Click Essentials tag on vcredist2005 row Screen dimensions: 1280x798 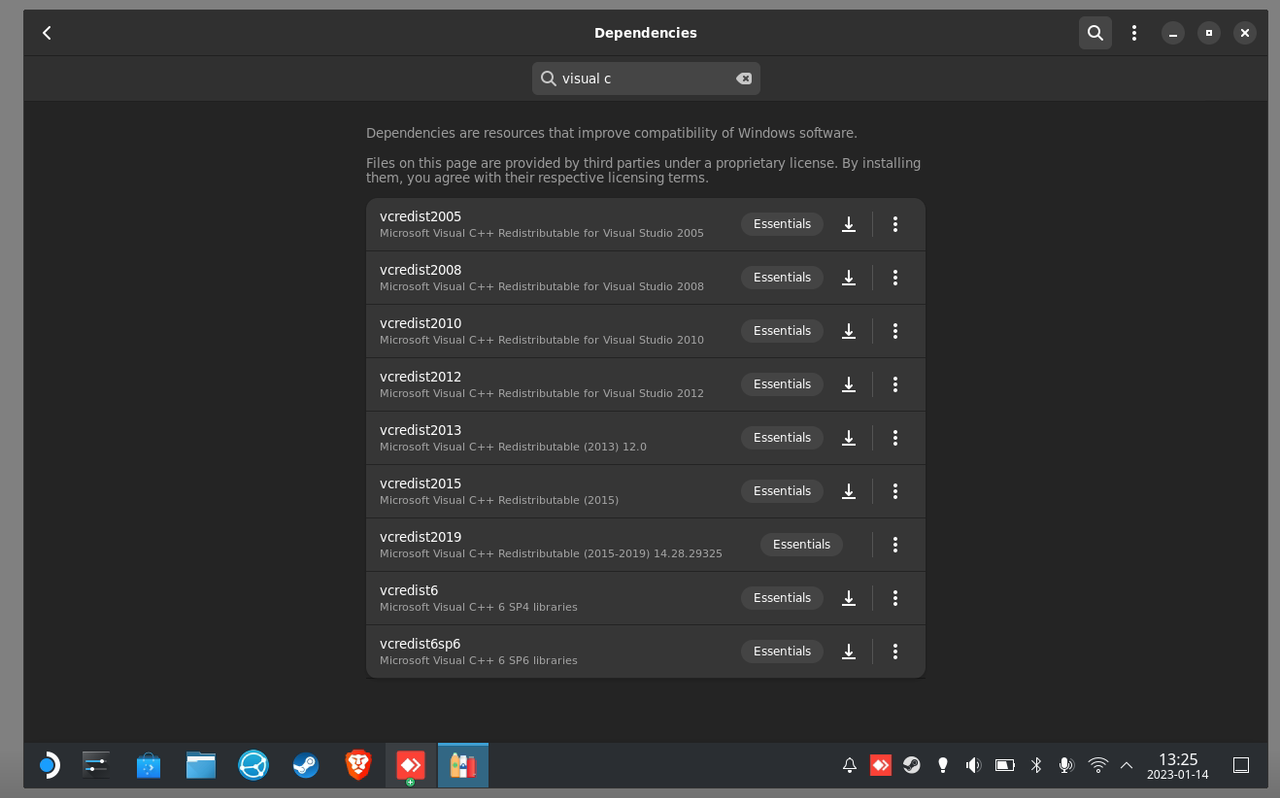coord(782,224)
